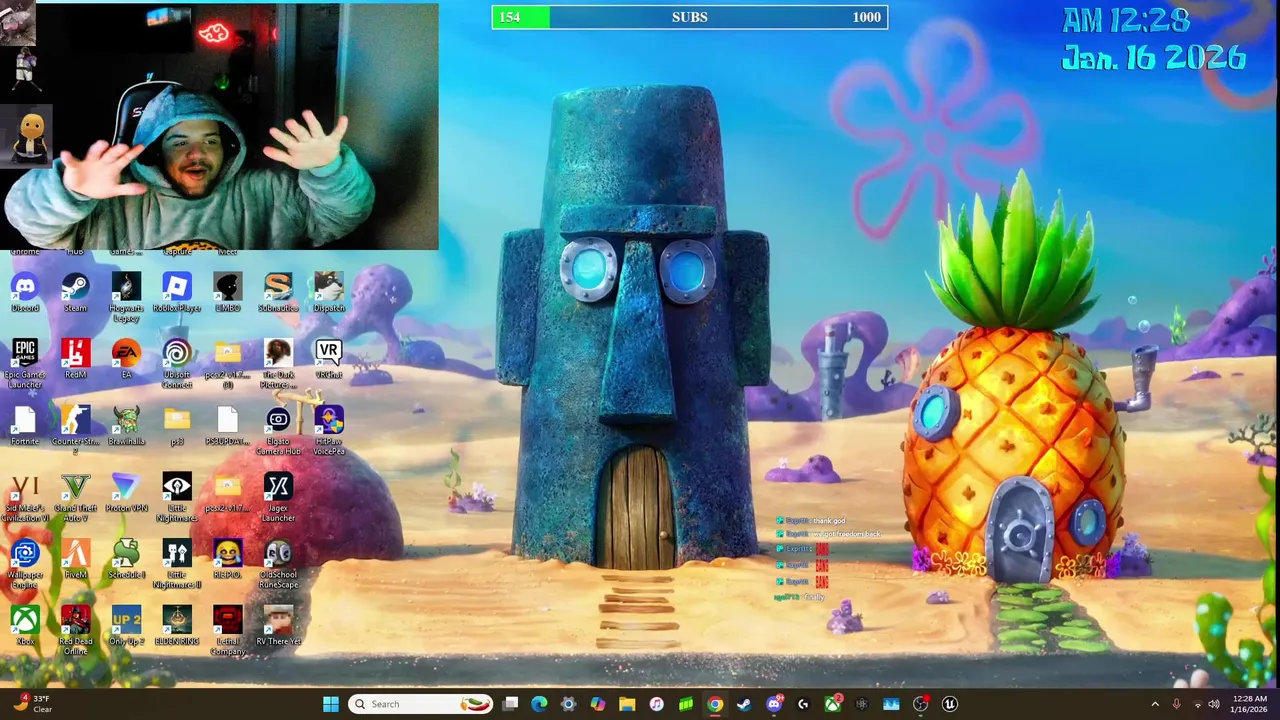Viewport: 1280px width, 720px height.
Task: Select the Xbox desktop shortcut
Action: click(x=25, y=625)
